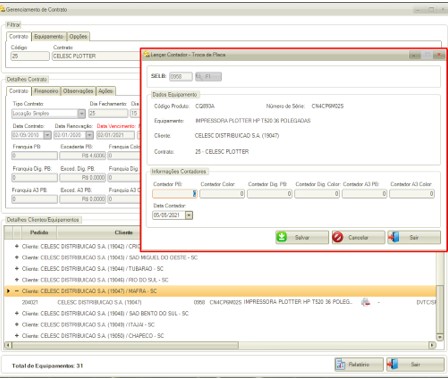Screen dimensions: 448x379
Task: Click the Franquia PB field
Action: [x=34, y=155]
